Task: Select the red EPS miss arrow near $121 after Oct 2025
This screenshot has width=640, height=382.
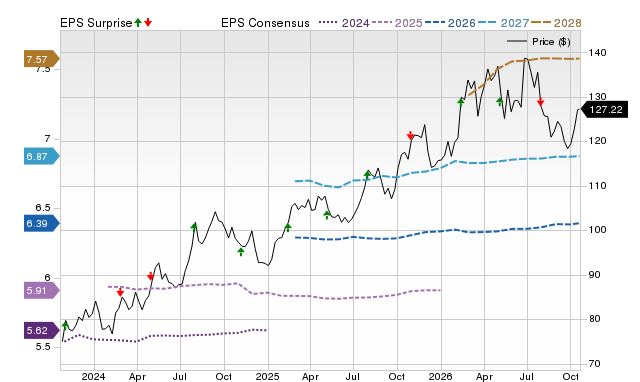Action: (411, 135)
